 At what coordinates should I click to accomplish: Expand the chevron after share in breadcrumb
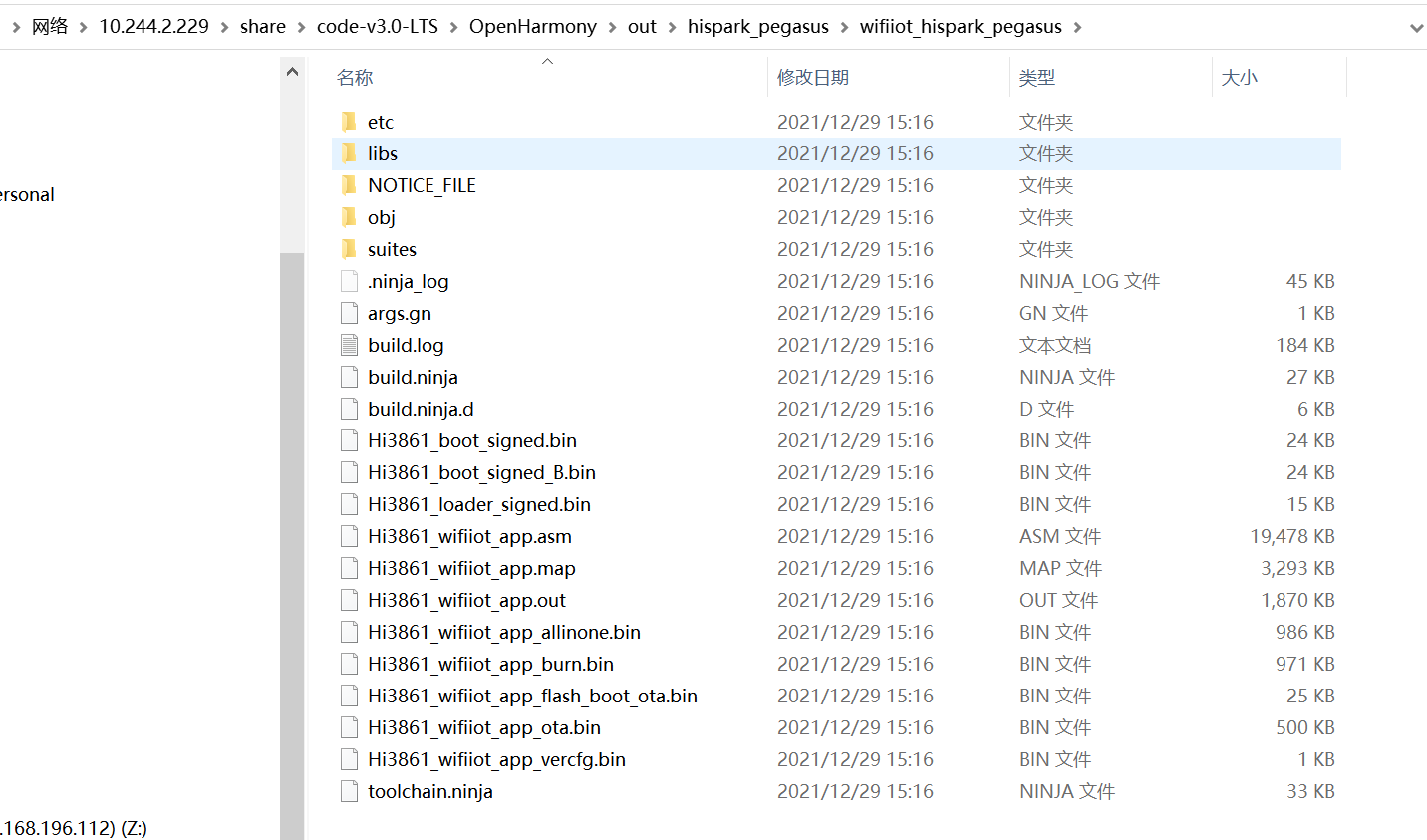click(301, 27)
